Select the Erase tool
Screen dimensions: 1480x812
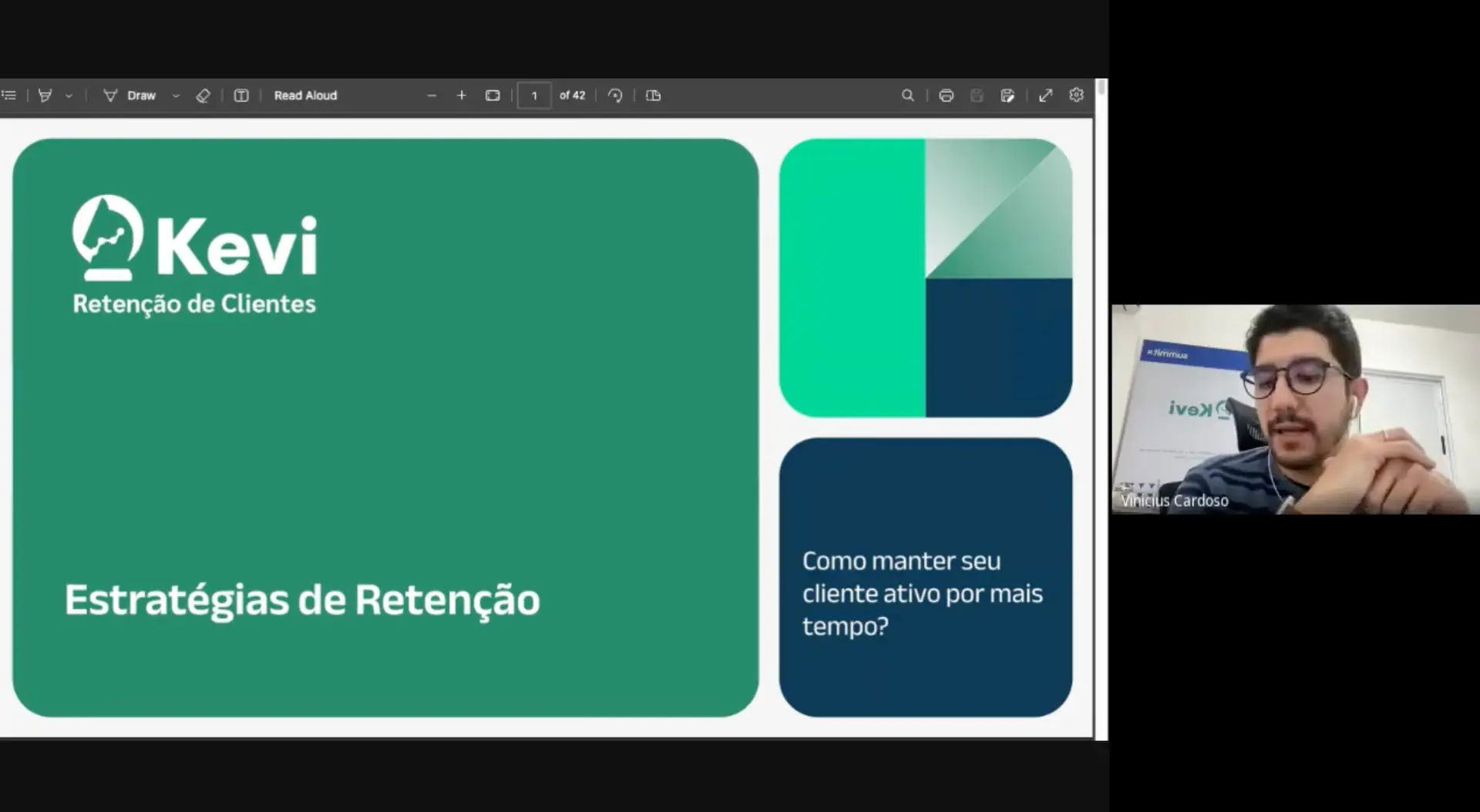(x=203, y=96)
